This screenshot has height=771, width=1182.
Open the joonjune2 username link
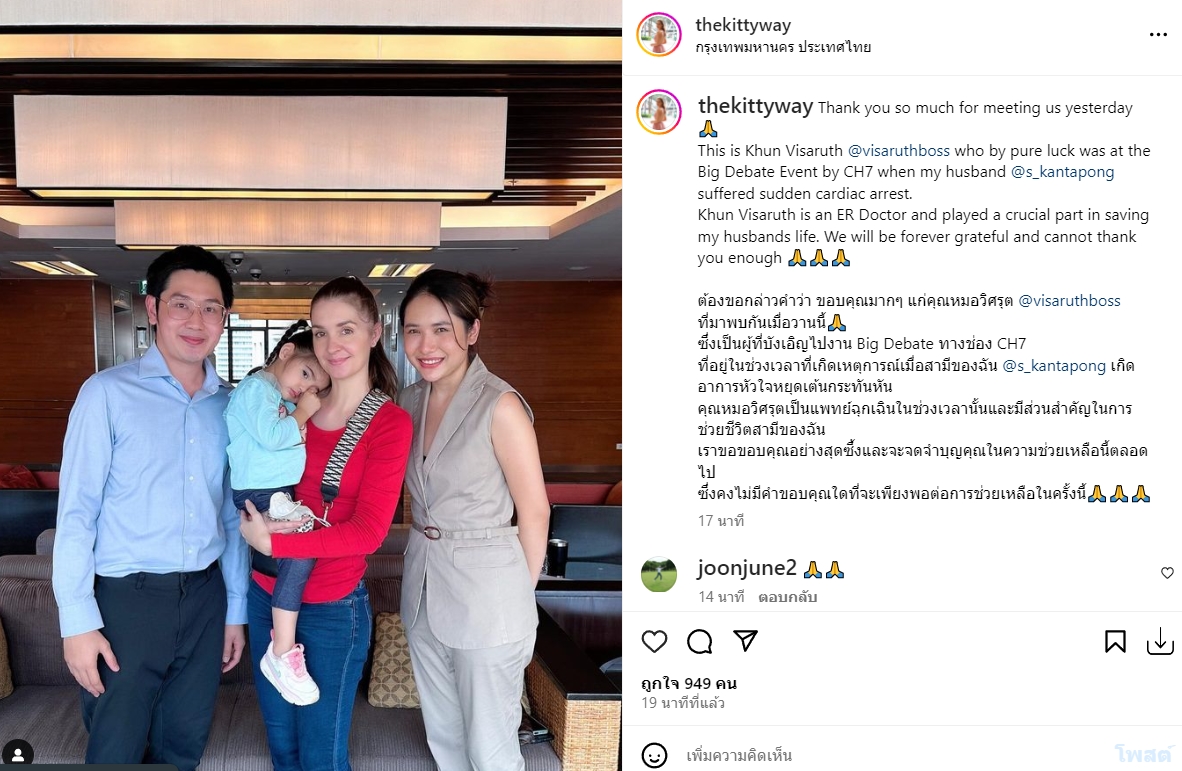pos(747,568)
